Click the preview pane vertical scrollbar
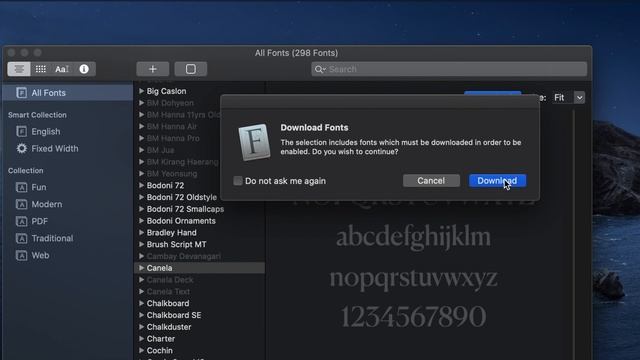640x360 pixels. coord(573,235)
